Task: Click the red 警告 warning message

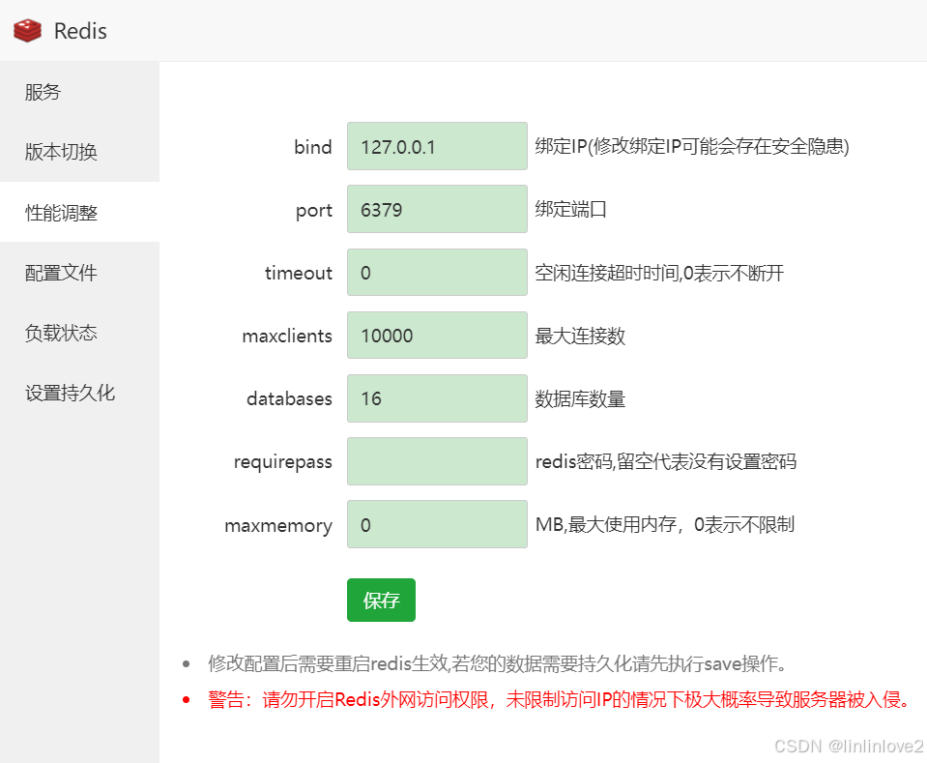Action: pos(559,699)
